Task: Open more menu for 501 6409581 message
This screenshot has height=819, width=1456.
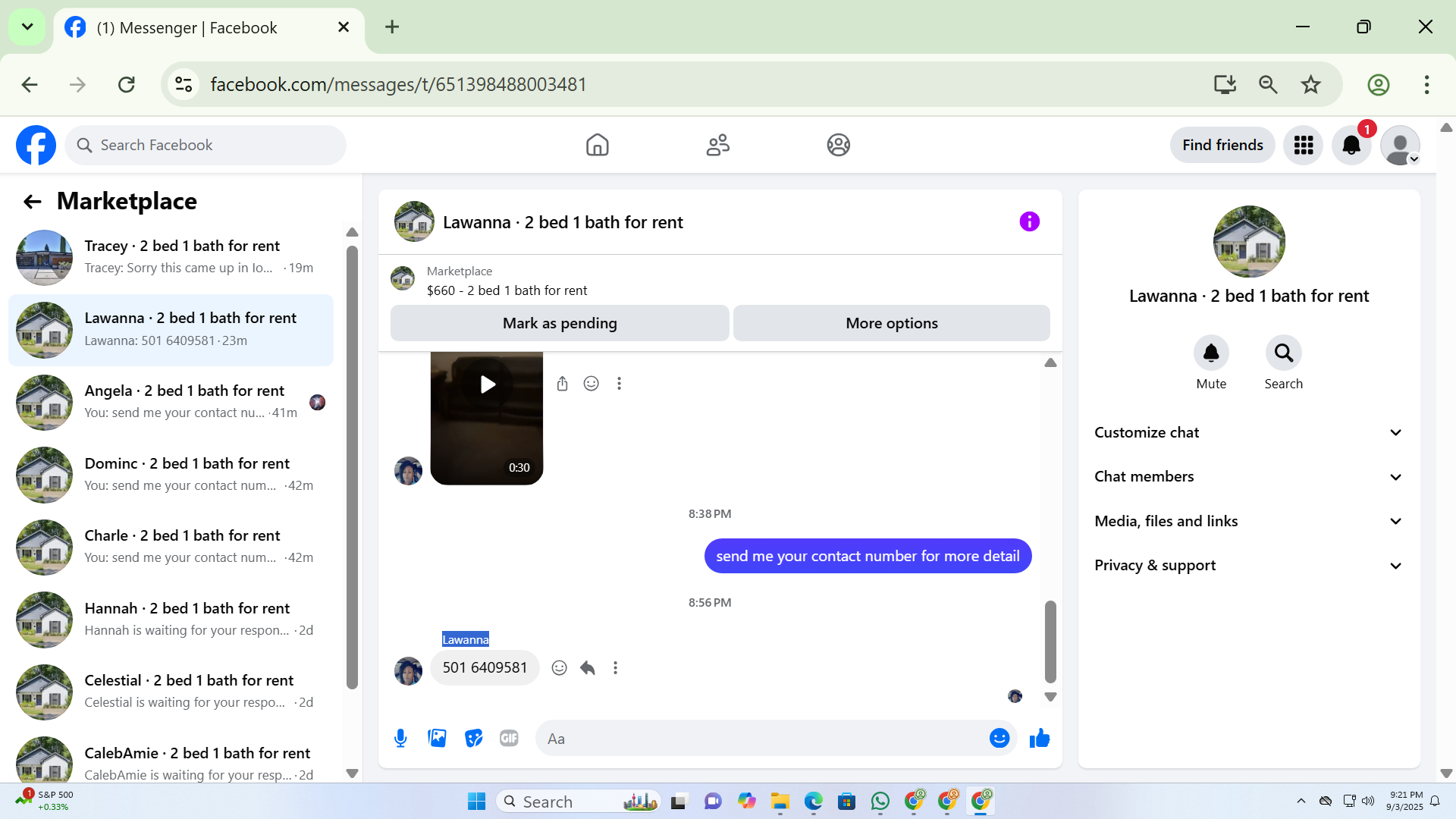Action: (615, 668)
